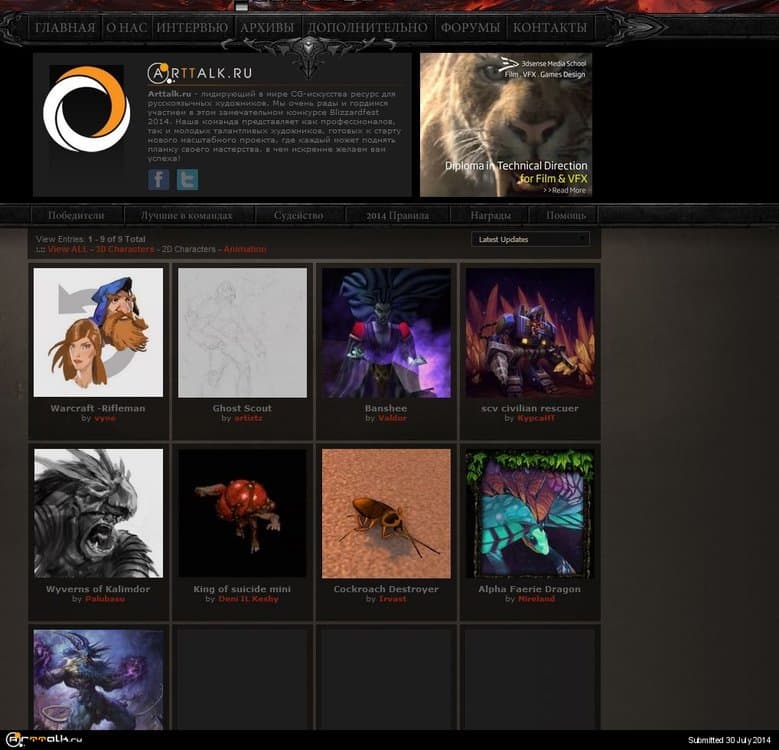Click the bold Arttalk.ru name in the description
The width and height of the screenshot is (779, 750).
169,93
